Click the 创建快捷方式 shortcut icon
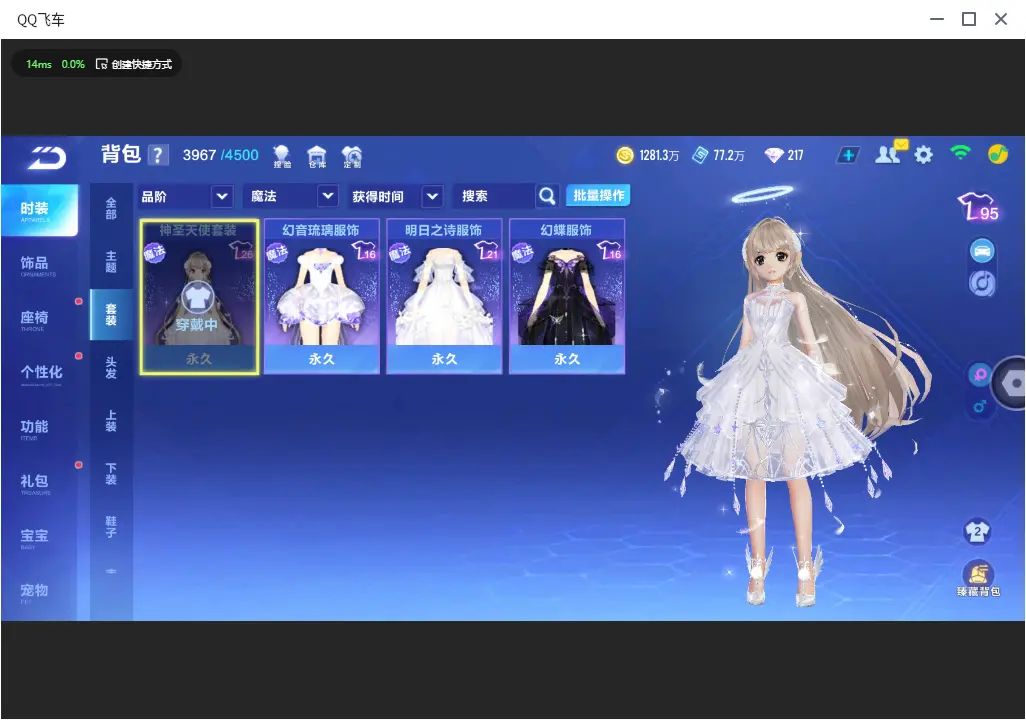Image resolution: width=1026 pixels, height=720 pixels. (101, 64)
